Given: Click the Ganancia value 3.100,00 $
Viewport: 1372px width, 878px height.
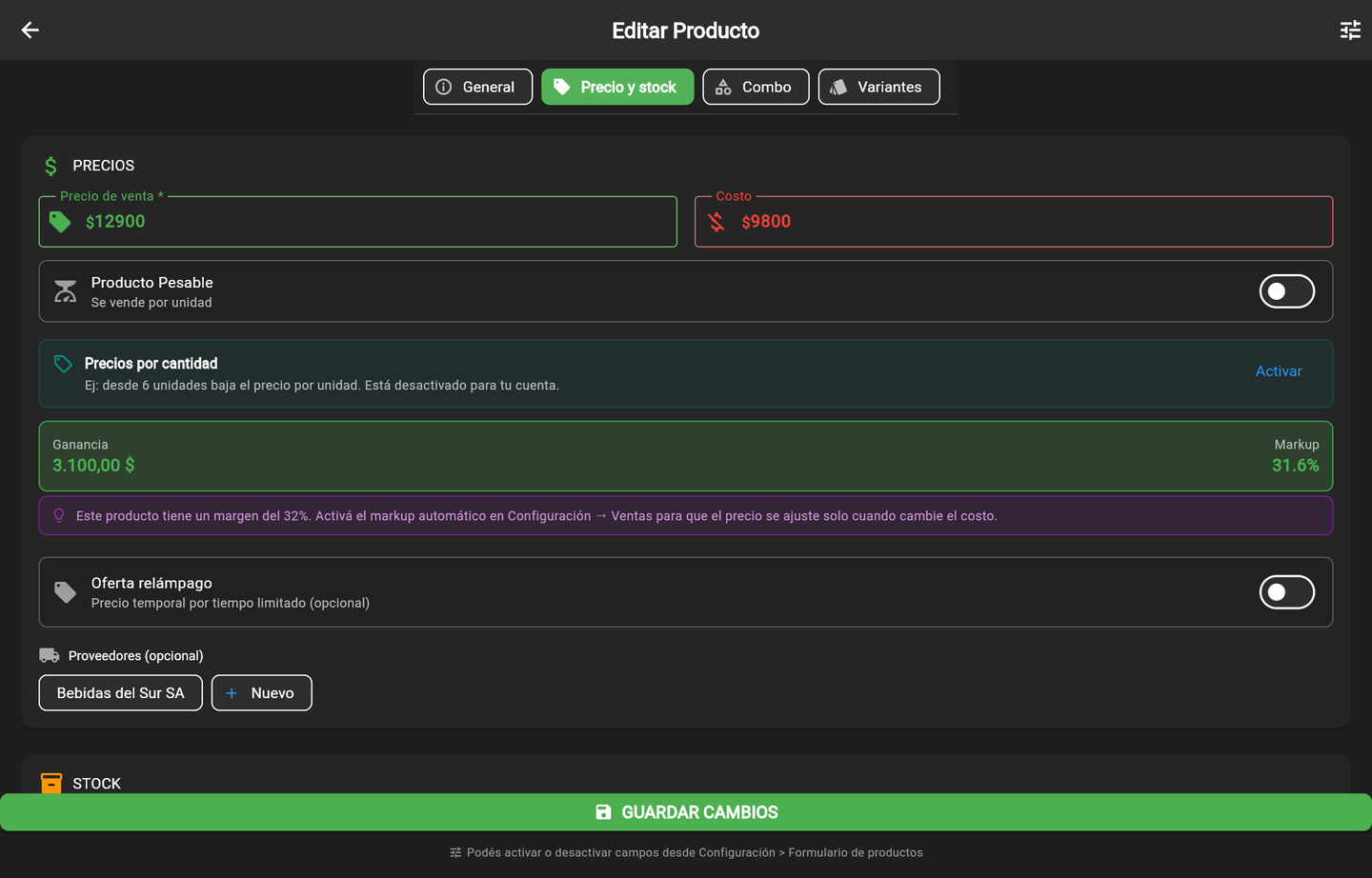Looking at the screenshot, I should click(93, 466).
